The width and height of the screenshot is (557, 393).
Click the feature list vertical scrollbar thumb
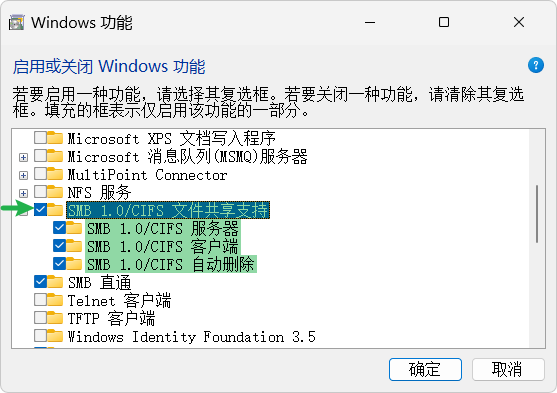coord(537,214)
